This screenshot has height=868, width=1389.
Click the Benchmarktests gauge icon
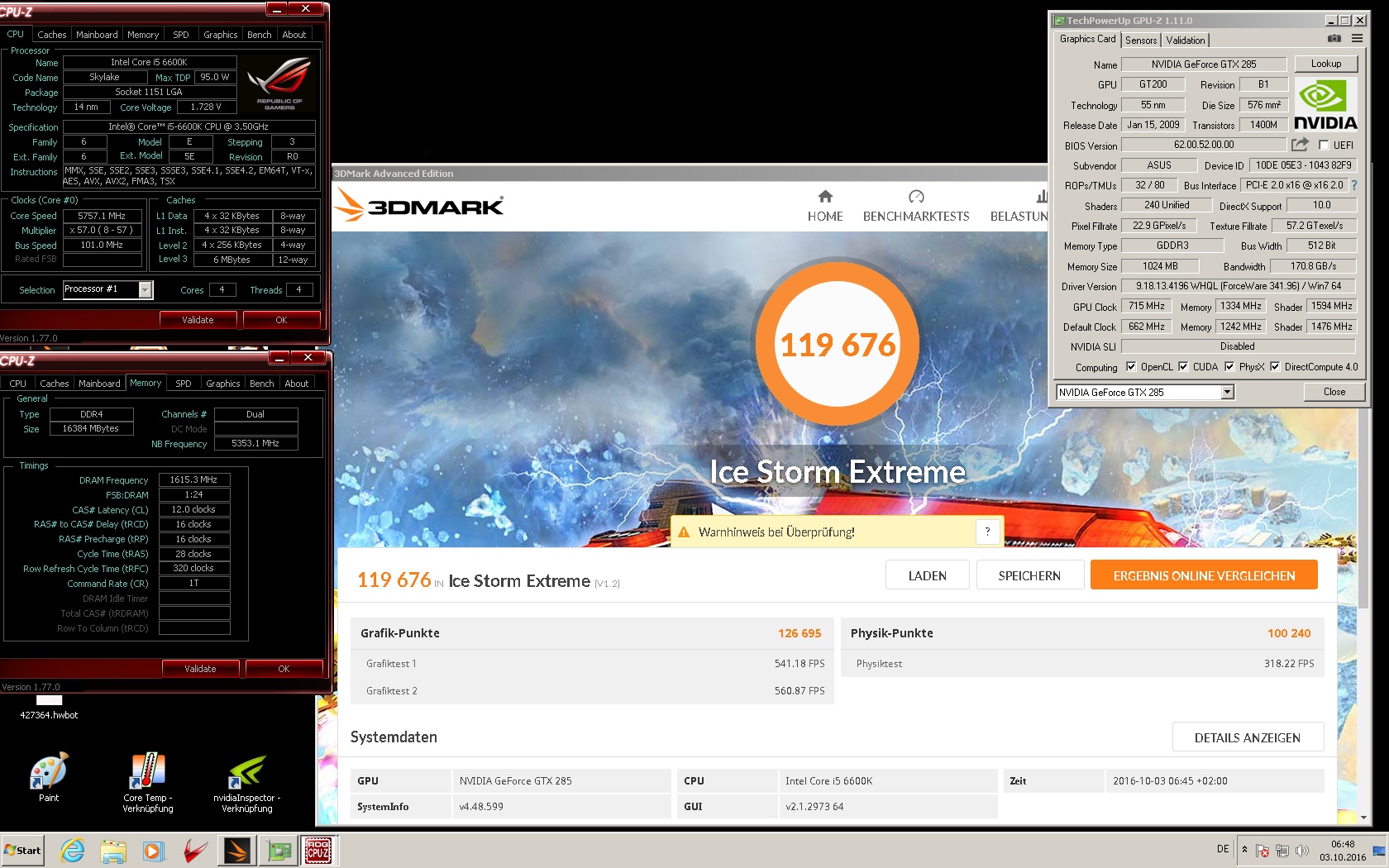pos(916,197)
